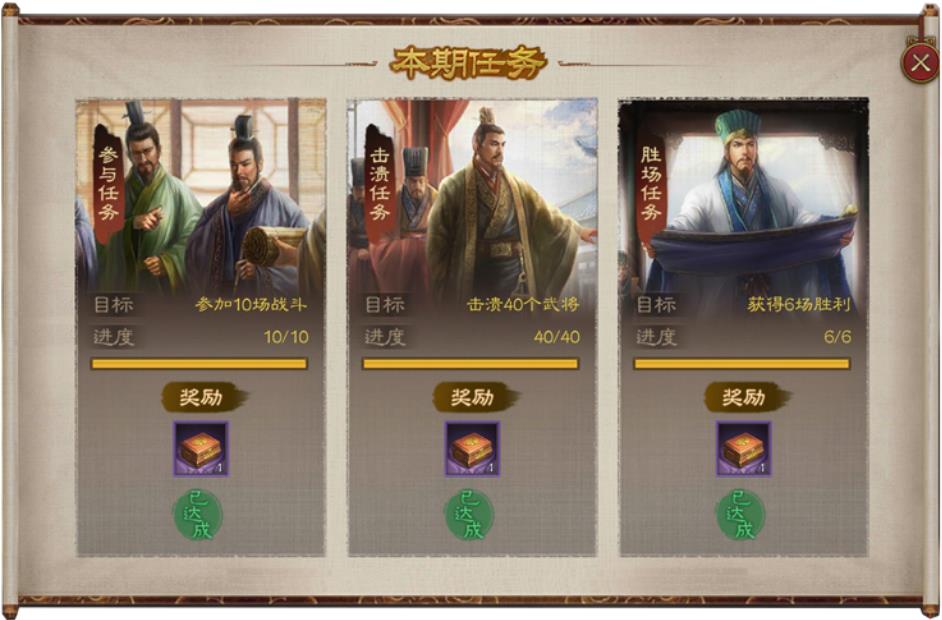Click the 奖励 label on 参与任务 card
The height and width of the screenshot is (620, 942).
point(202,397)
